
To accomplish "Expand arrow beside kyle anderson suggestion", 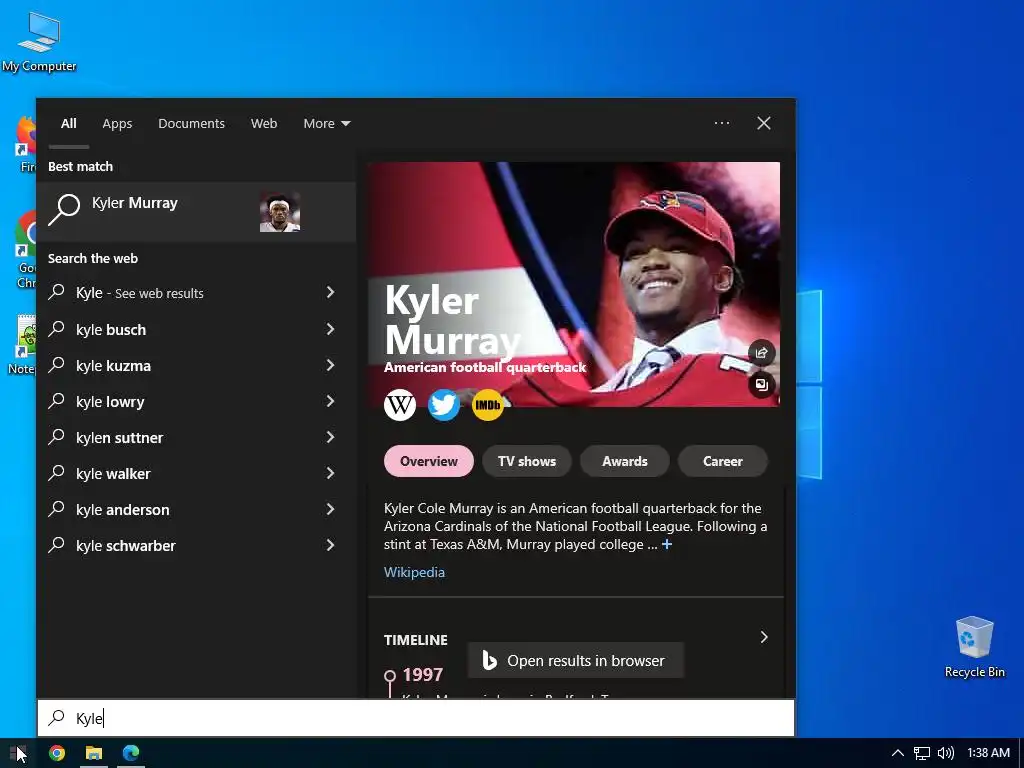I will (330, 509).
